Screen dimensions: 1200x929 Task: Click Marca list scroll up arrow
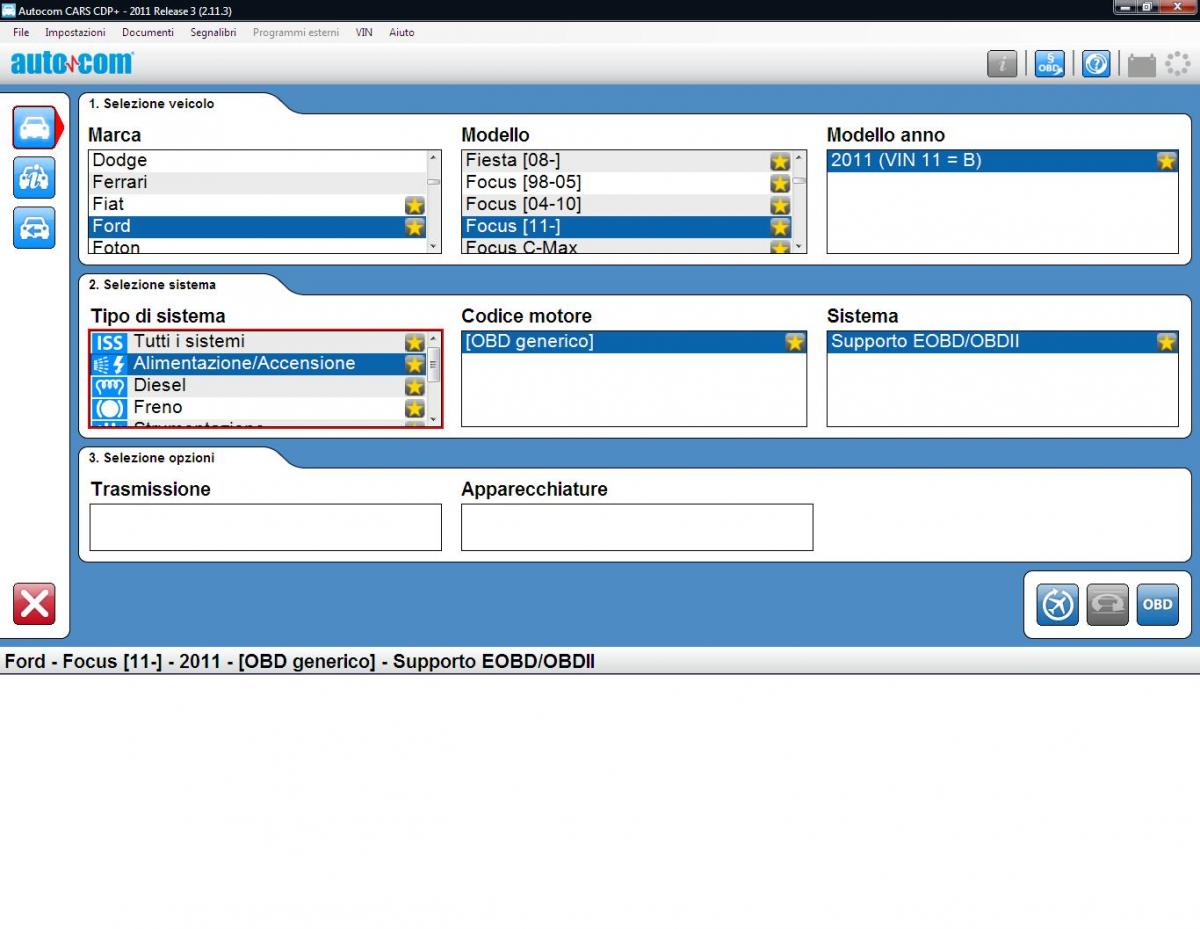point(433,158)
